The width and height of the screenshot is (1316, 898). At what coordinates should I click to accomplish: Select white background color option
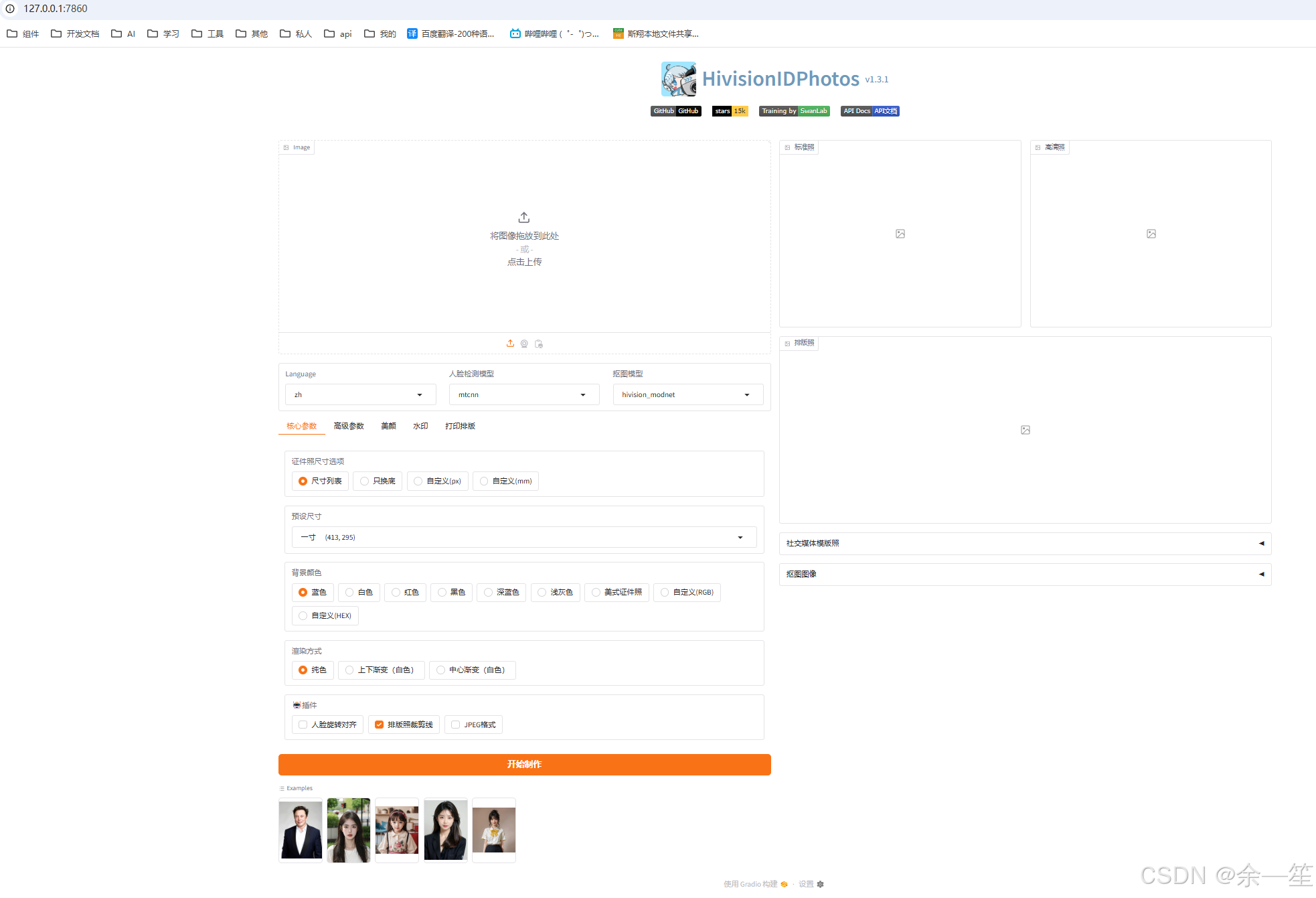[359, 592]
